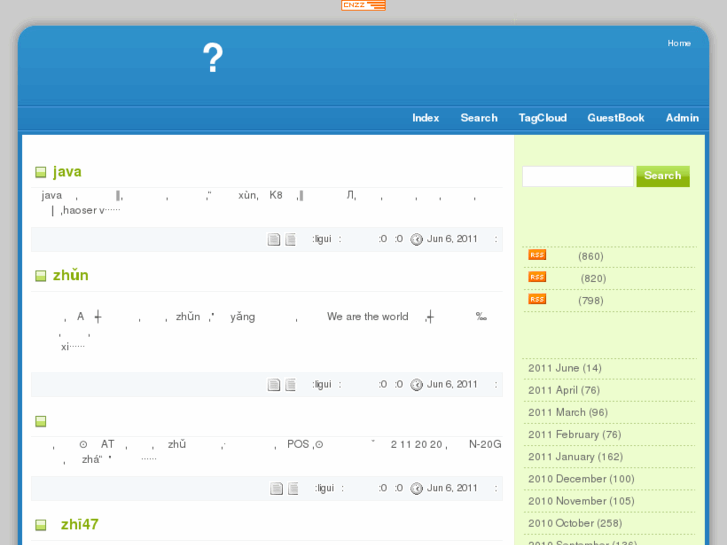Open archive 2011 June (14)
The height and width of the screenshot is (545, 727).
[x=565, y=368]
